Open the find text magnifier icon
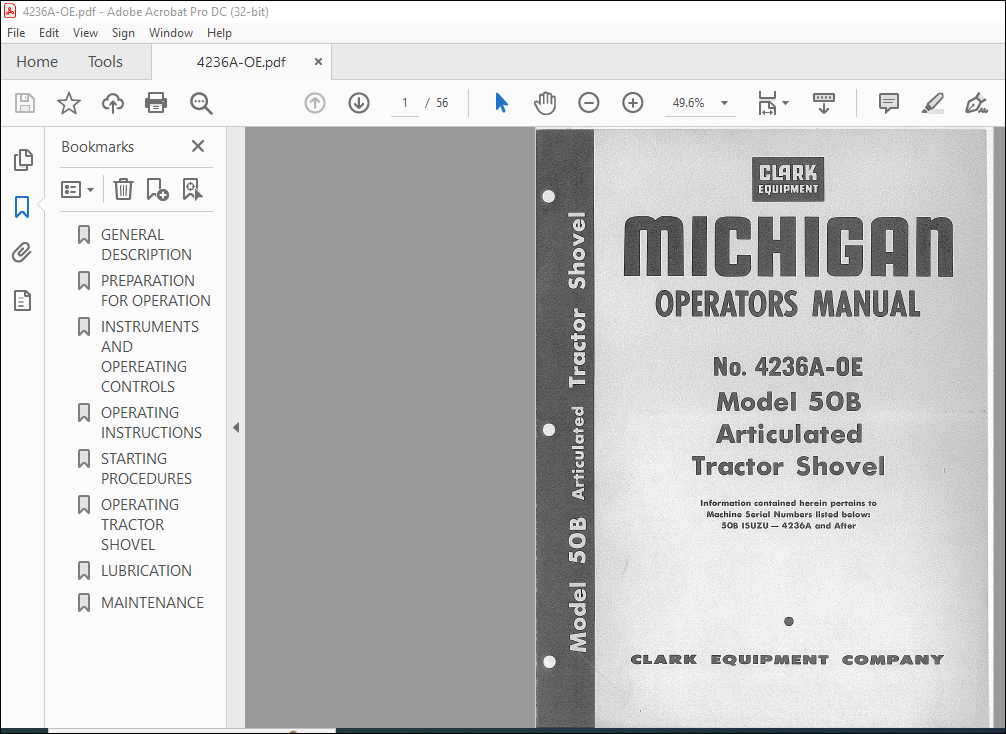Screen dimensions: 1006x734 [x=201, y=103]
